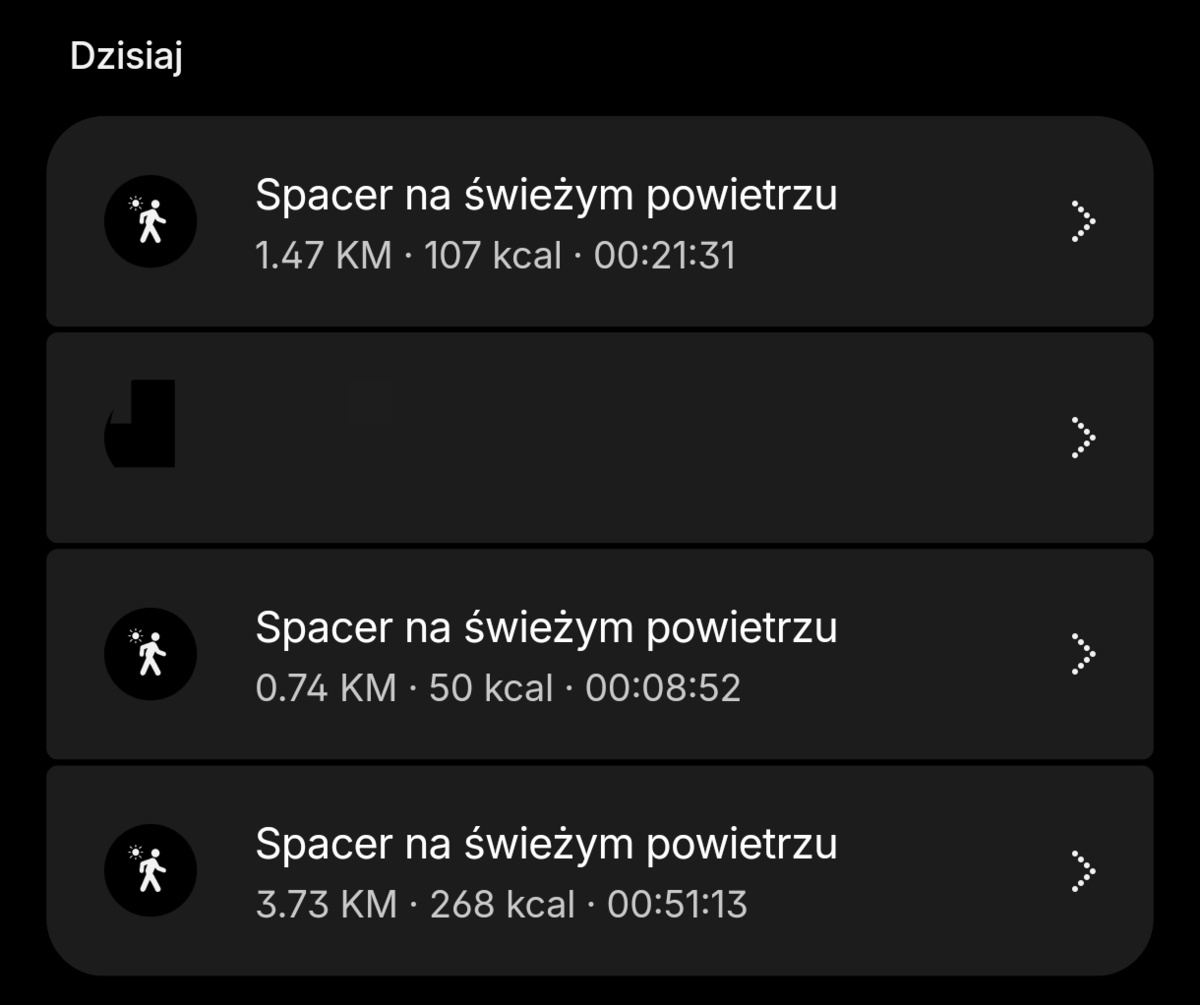Screen dimensions: 1200x1005
Task: Click the 1.47 KM distance text
Action: 322,256
